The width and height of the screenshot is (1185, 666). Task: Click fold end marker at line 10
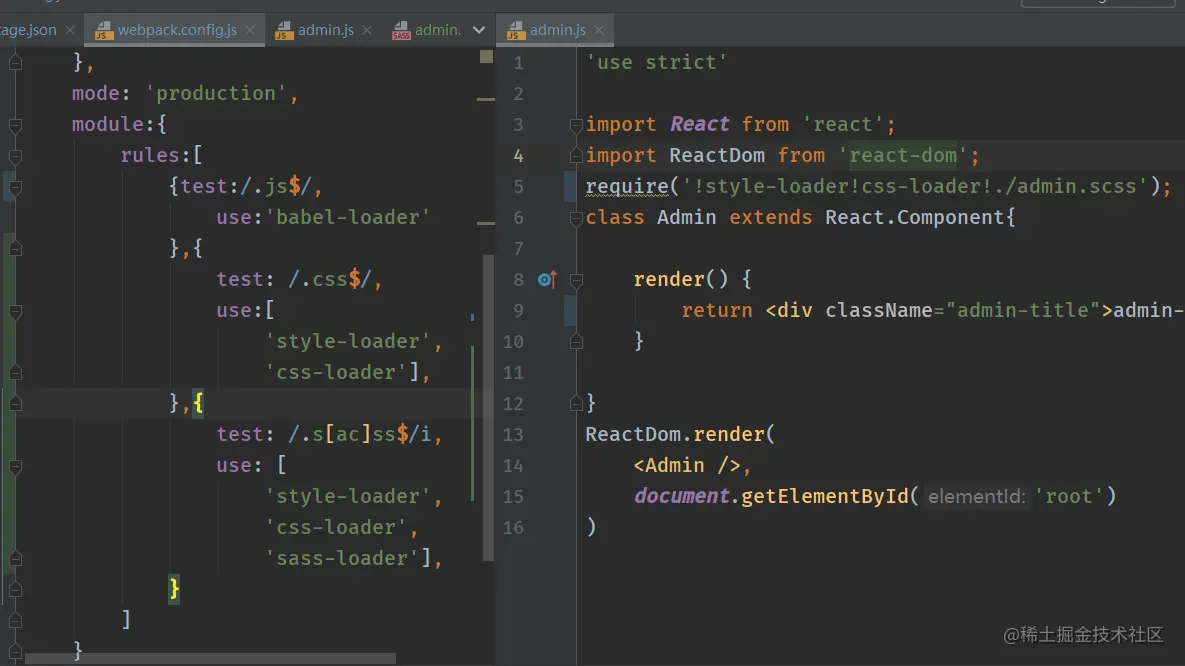[x=576, y=342]
